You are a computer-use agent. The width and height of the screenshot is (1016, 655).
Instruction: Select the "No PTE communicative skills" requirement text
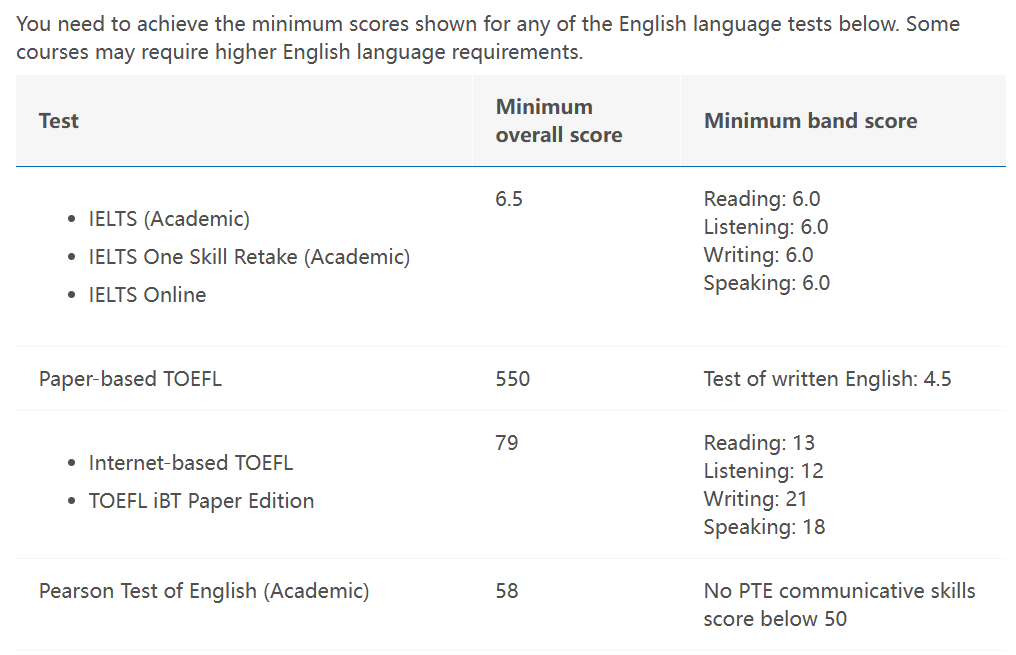839,591
